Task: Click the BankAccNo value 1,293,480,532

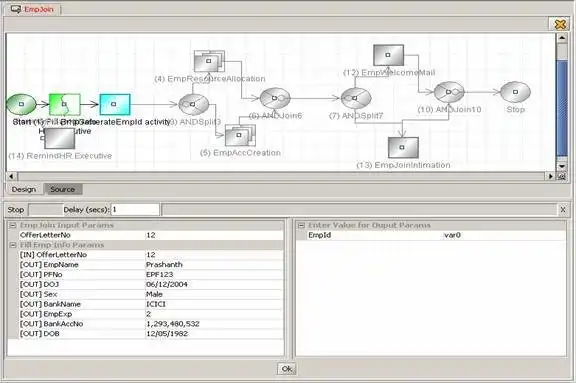Action: pos(173,324)
